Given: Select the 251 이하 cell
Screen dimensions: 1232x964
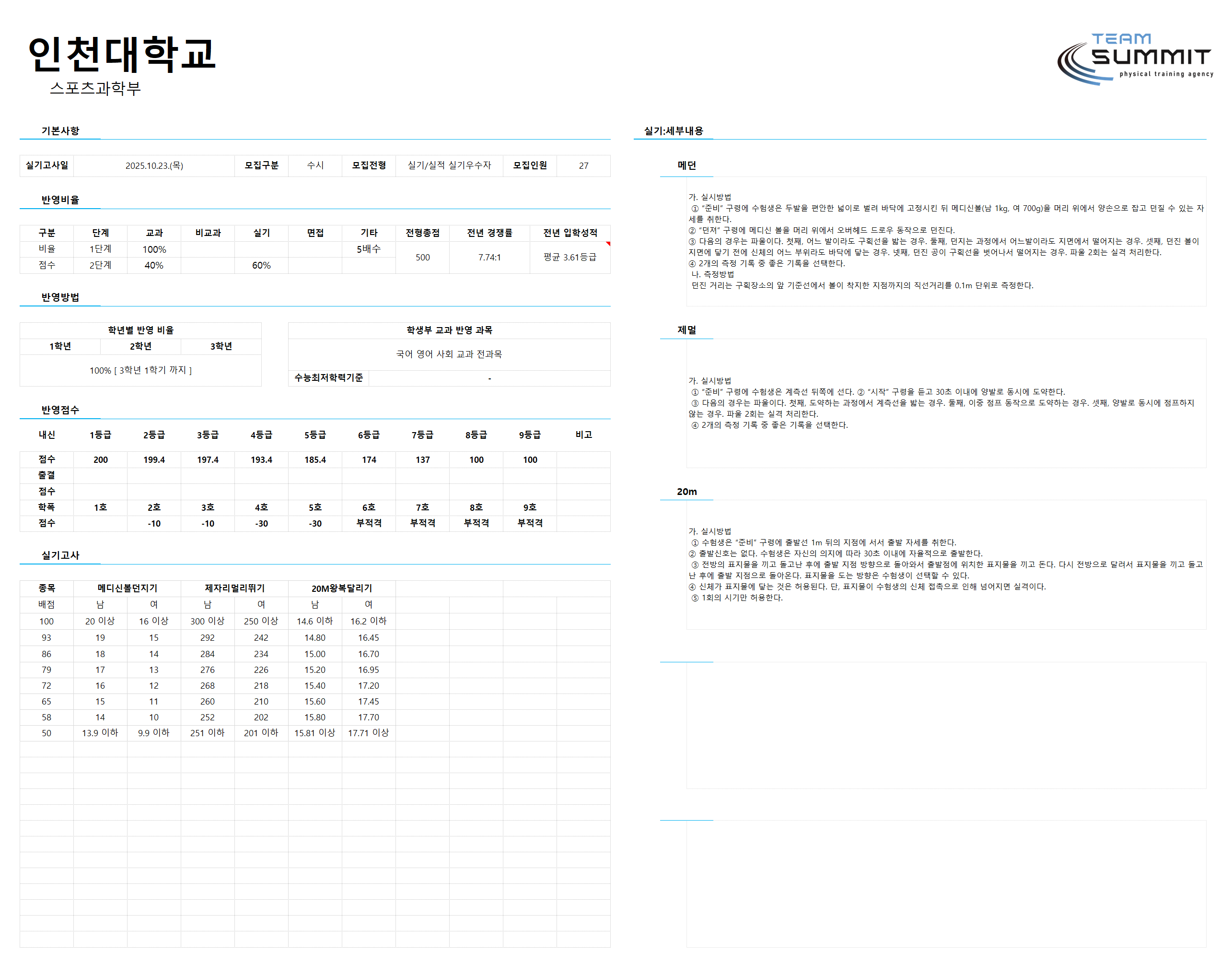Looking at the screenshot, I should point(208,733).
